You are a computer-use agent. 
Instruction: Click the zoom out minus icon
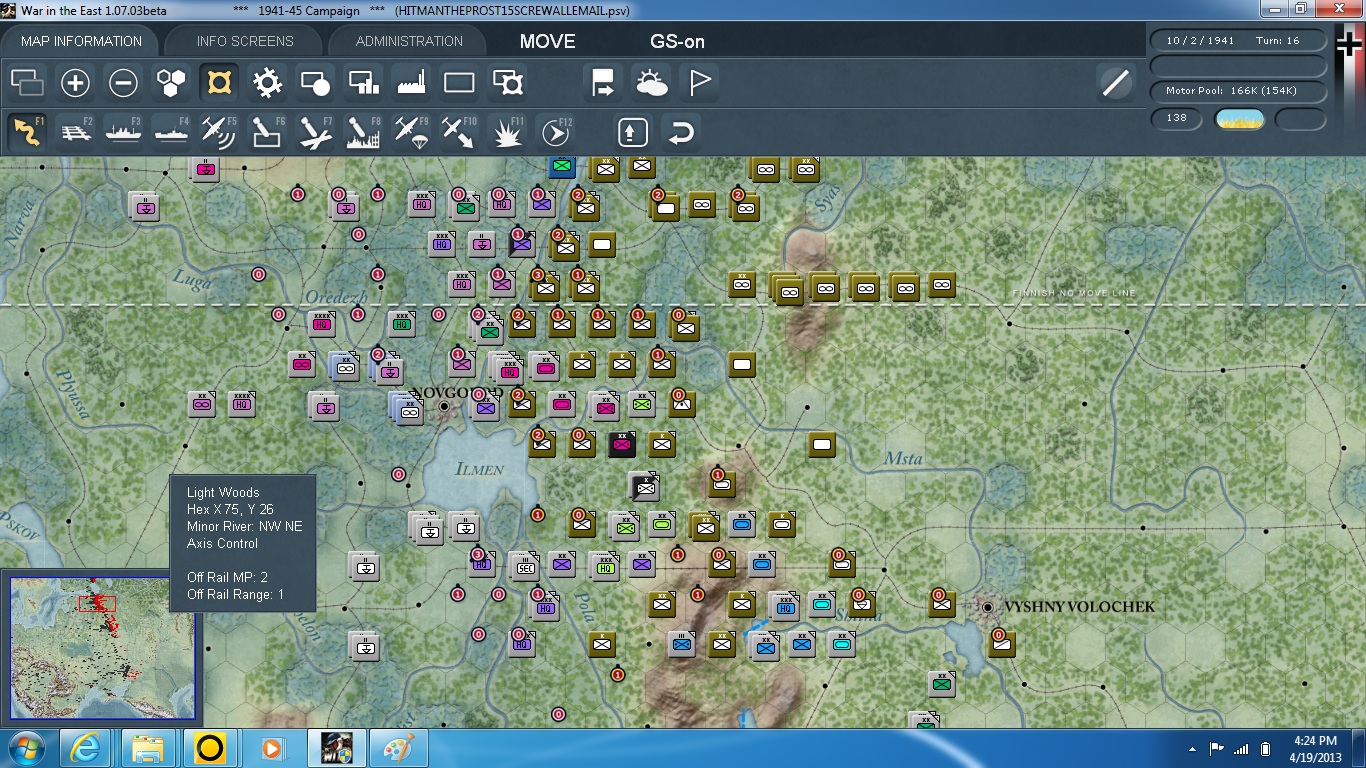[123, 83]
